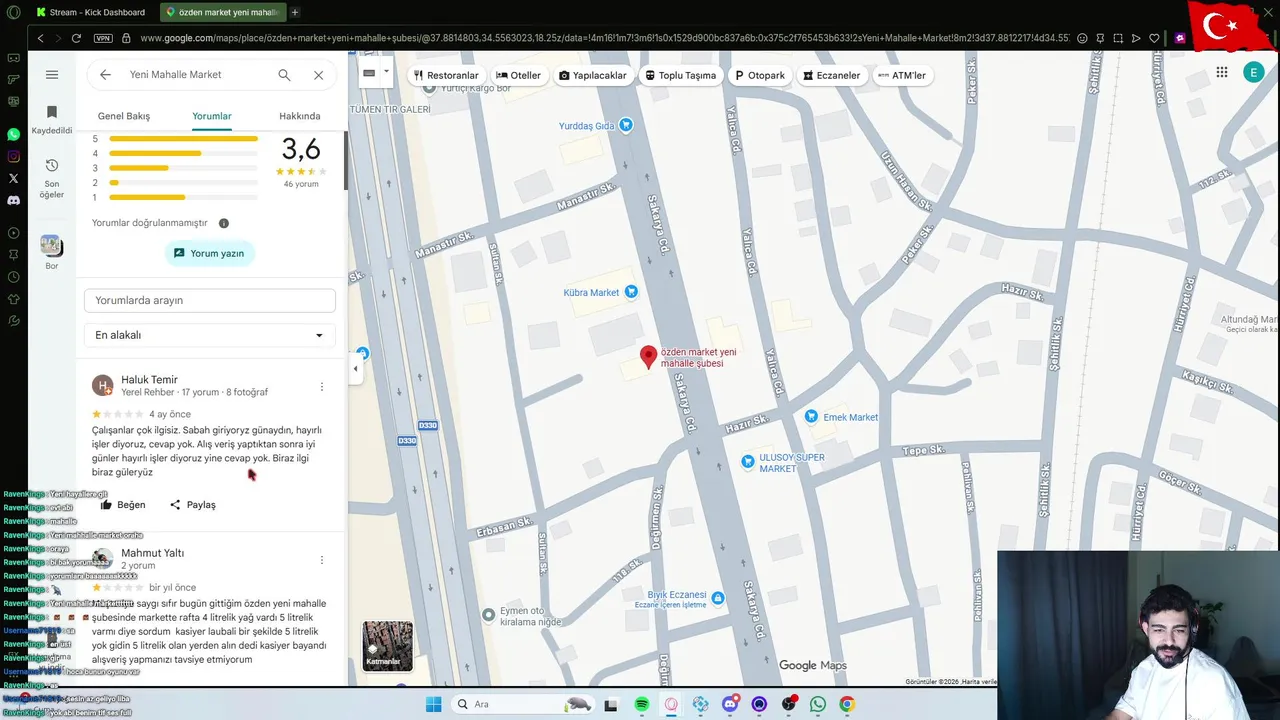The image size is (1280, 720).
Task: Switch to the Genel Bakış tab
Action: click(x=124, y=116)
